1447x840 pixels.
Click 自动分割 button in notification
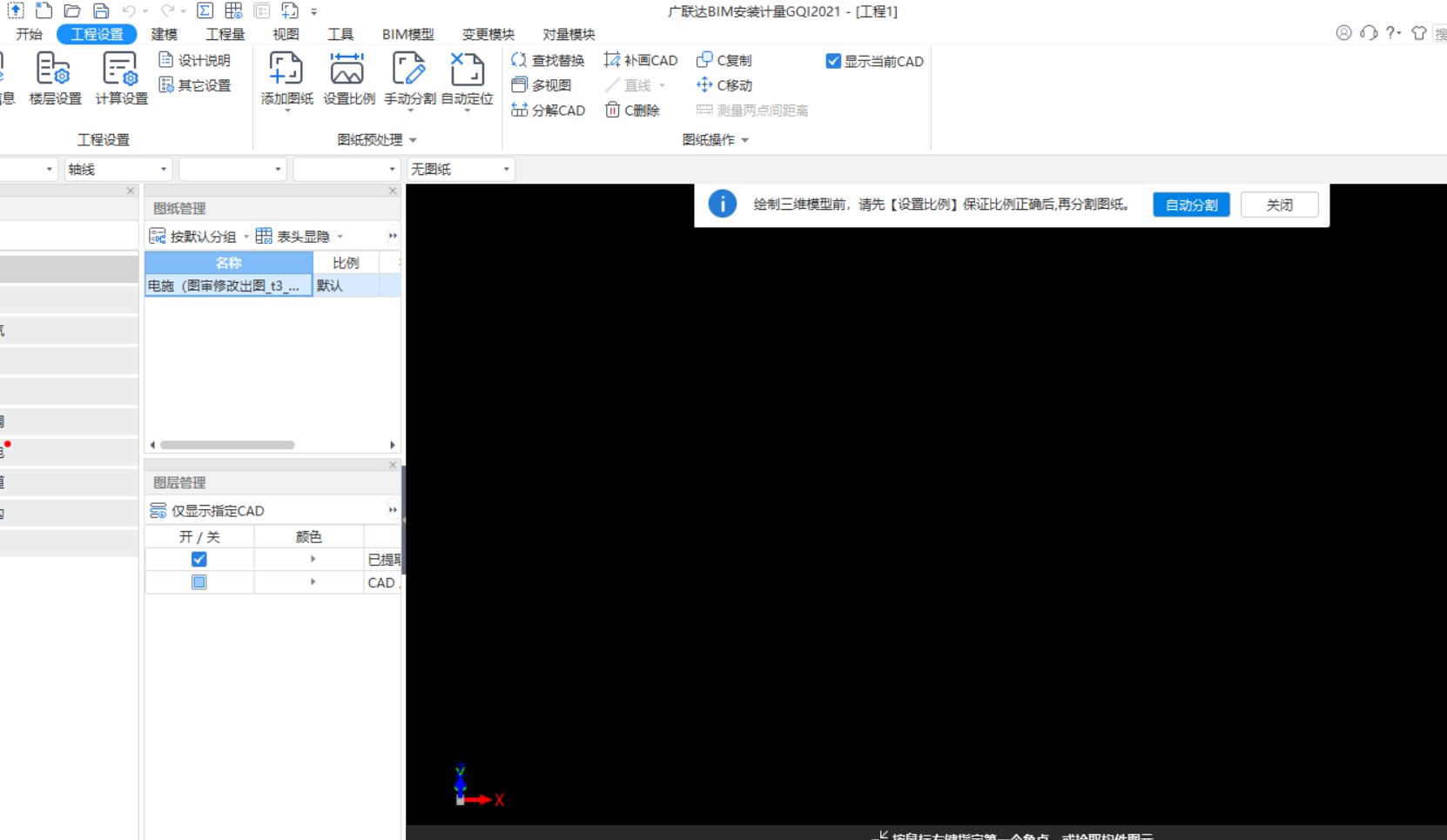click(x=1191, y=205)
